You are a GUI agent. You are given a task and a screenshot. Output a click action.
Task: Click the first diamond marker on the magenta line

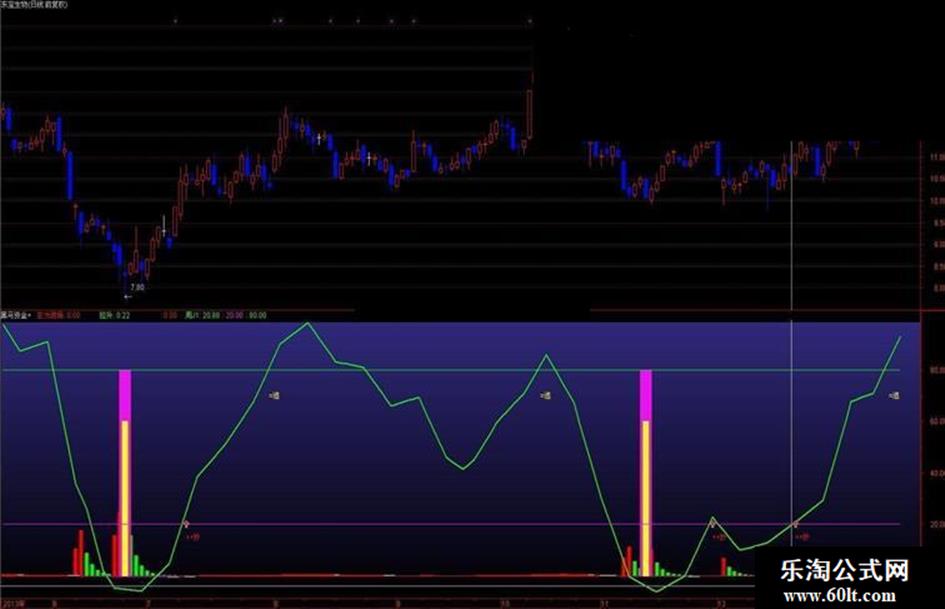coord(185,523)
